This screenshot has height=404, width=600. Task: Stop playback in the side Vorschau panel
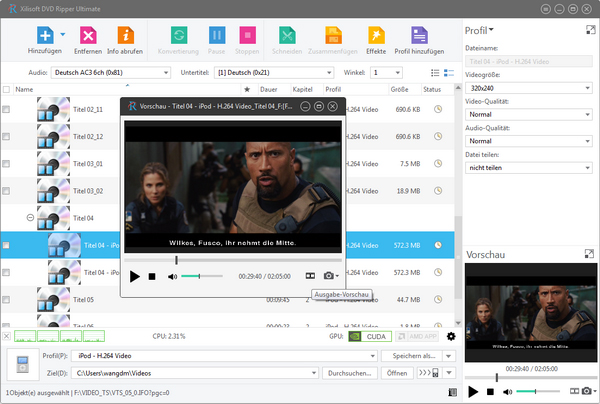(x=490, y=392)
